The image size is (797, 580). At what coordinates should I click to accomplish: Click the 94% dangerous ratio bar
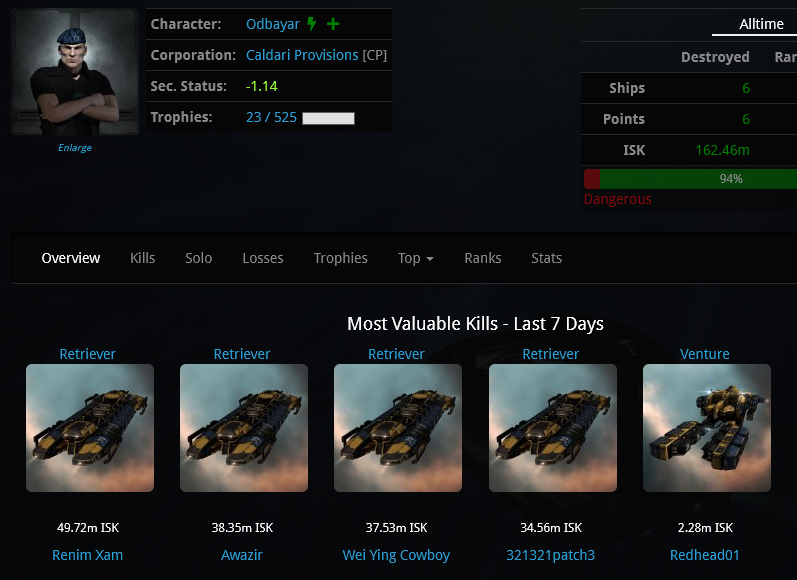point(690,179)
